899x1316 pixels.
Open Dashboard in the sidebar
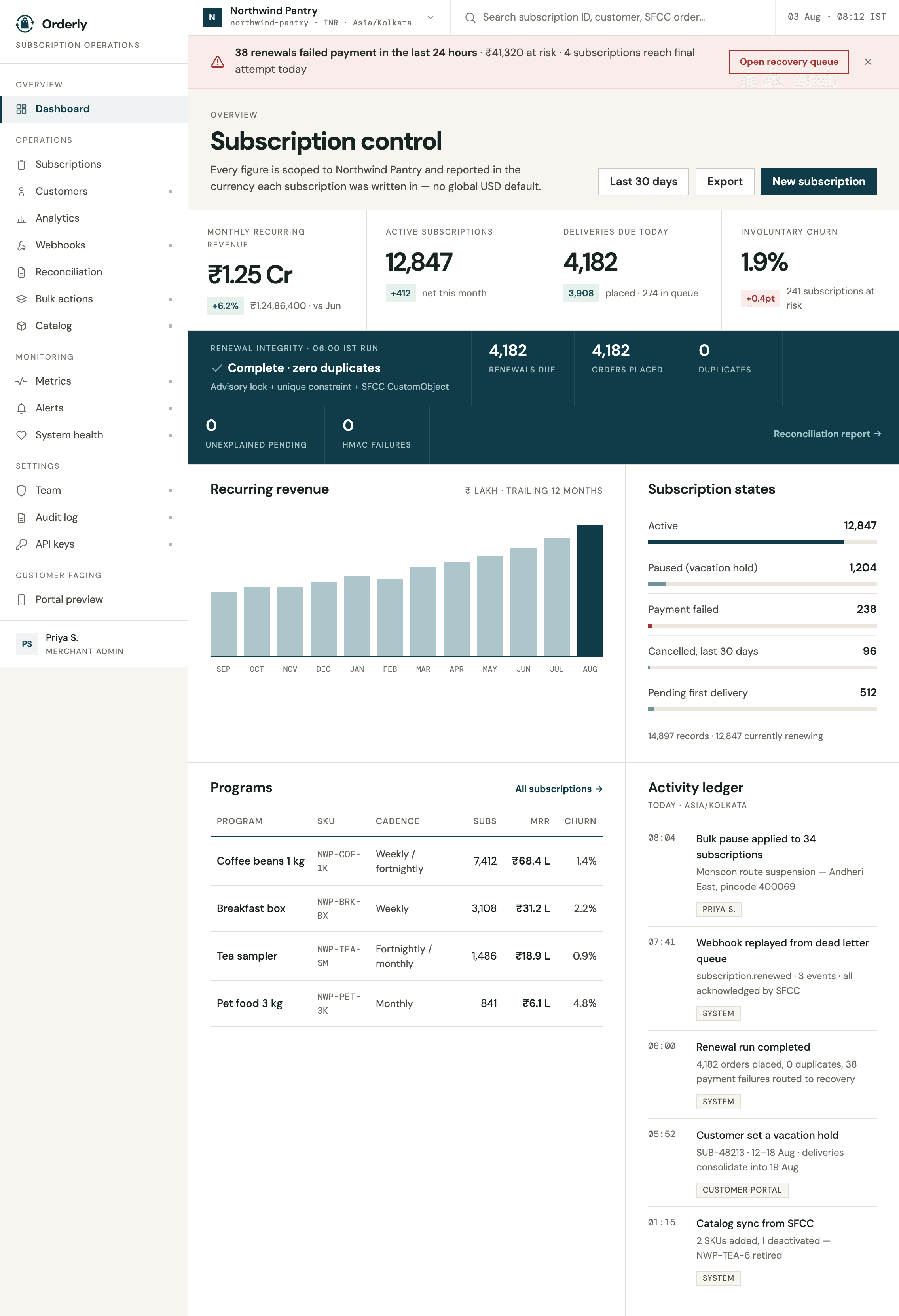94,109
